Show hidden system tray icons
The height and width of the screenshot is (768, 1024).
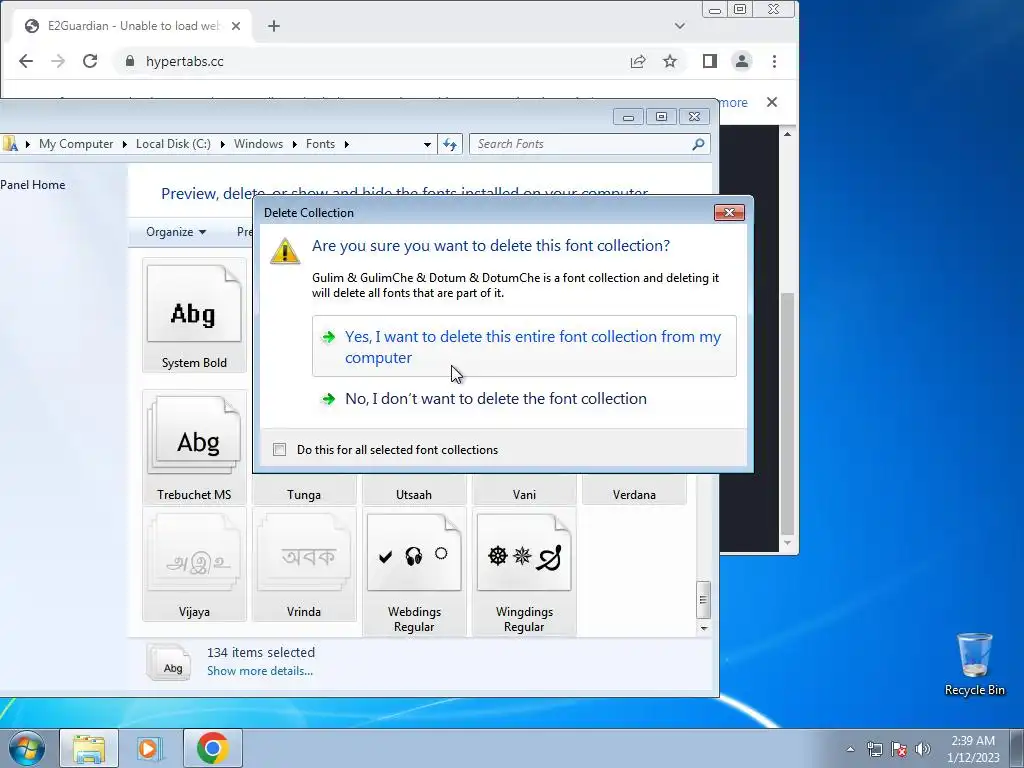click(850, 749)
